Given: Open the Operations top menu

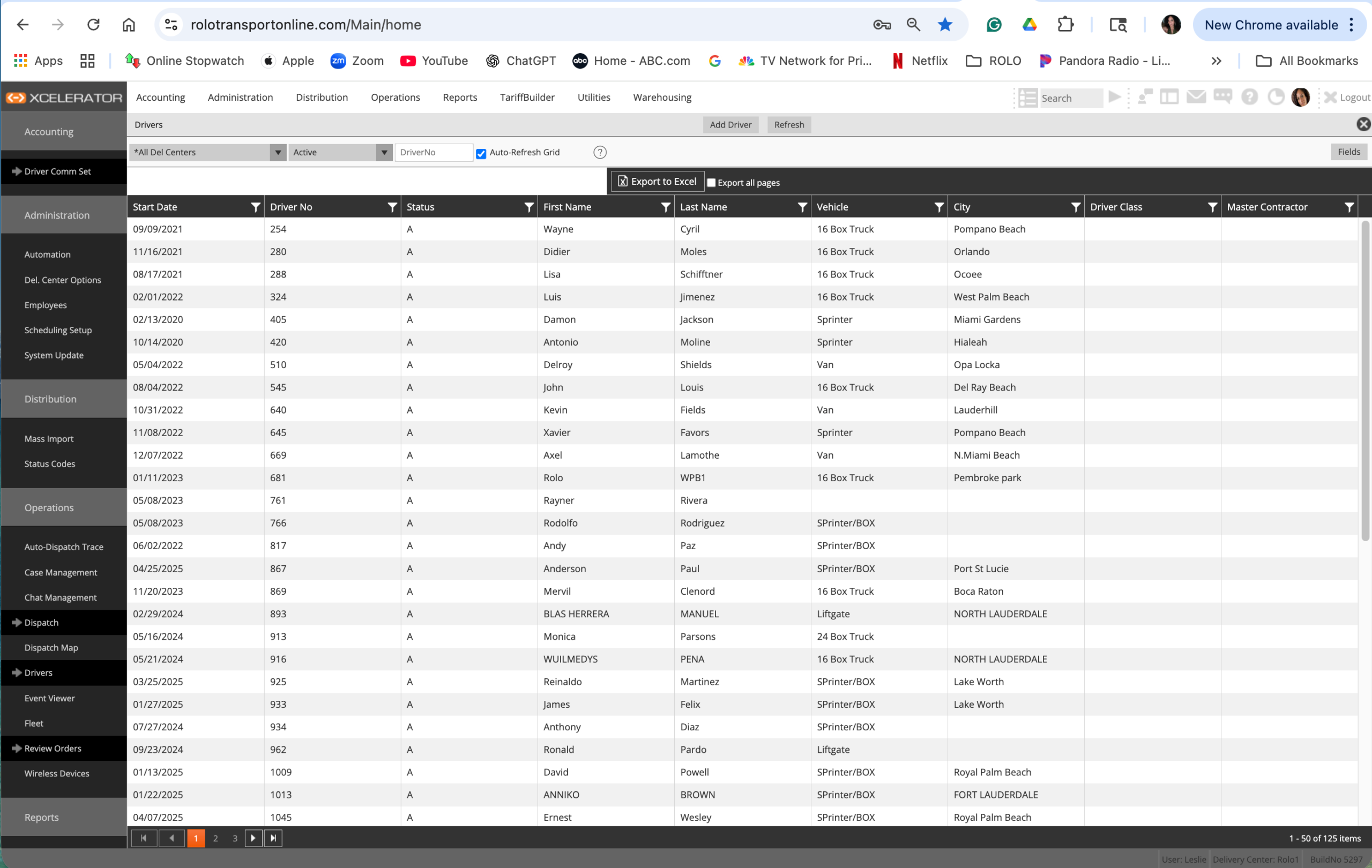Looking at the screenshot, I should (x=396, y=97).
